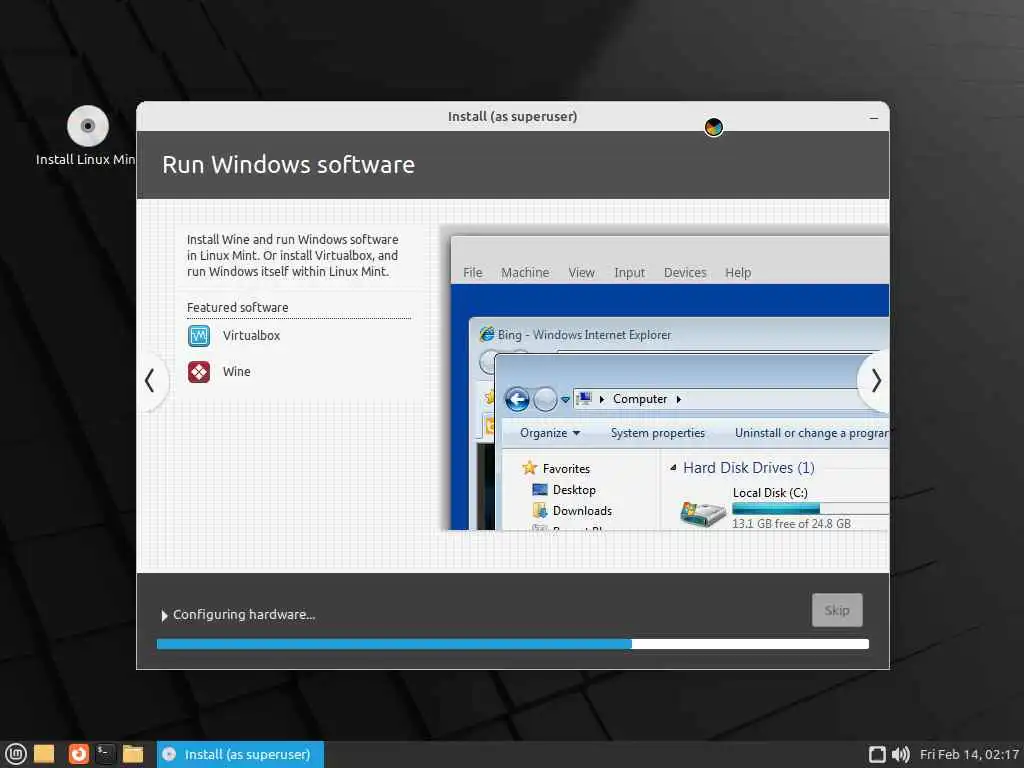Screen dimensions: 1024x768
Task: Go to the previous slide with the left arrow
Action: coord(150,381)
